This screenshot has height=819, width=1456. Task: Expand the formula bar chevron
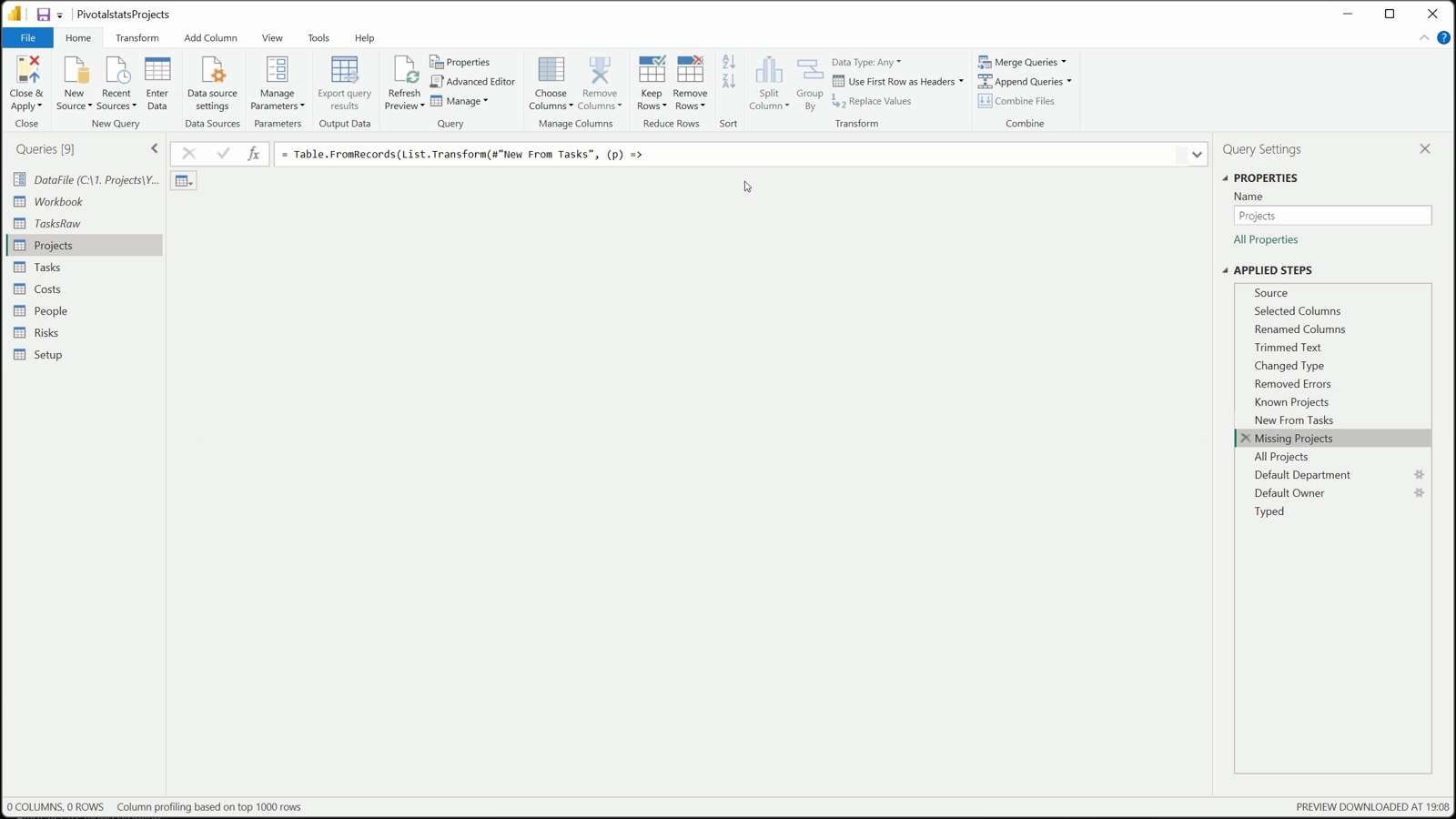(1197, 155)
